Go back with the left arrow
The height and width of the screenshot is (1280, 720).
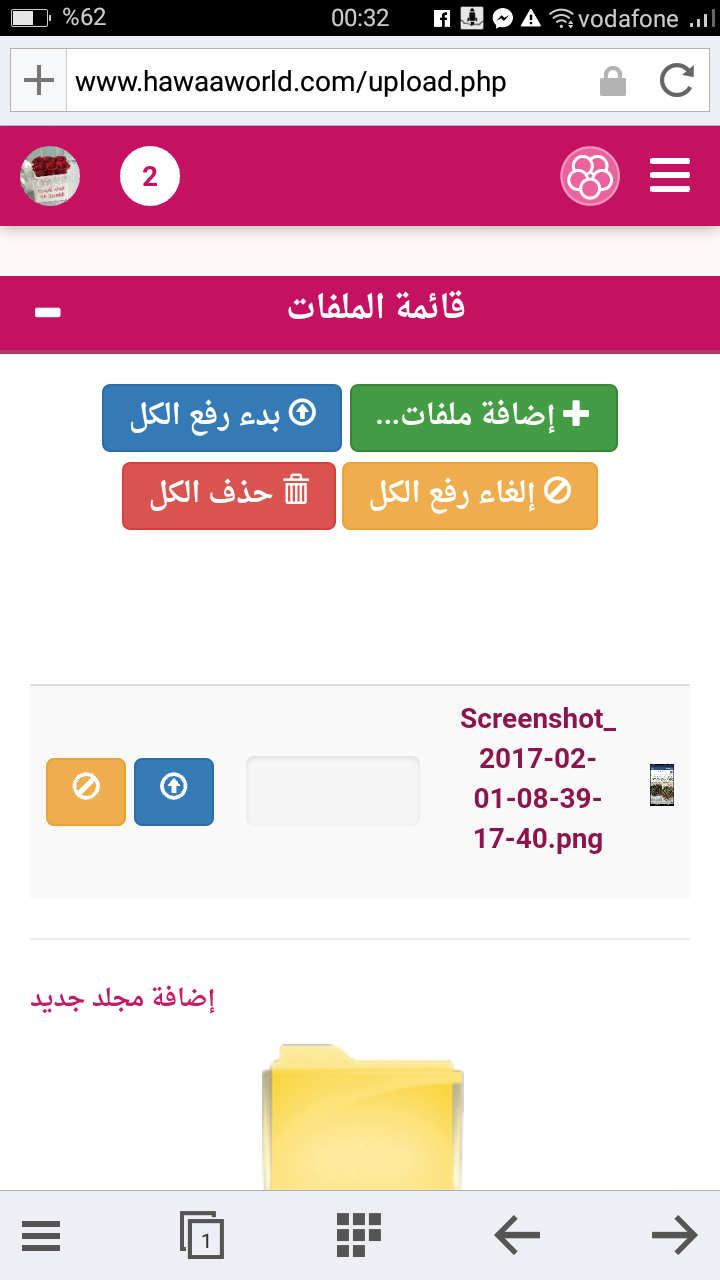pos(517,1237)
